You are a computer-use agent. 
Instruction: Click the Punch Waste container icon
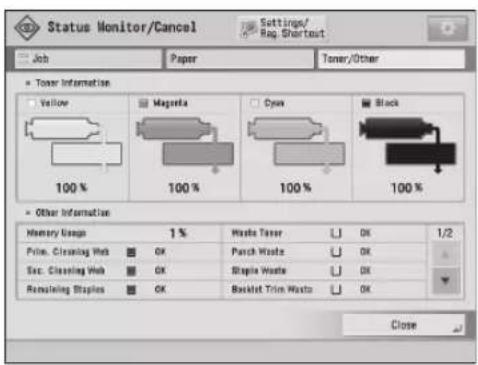coord(336,252)
